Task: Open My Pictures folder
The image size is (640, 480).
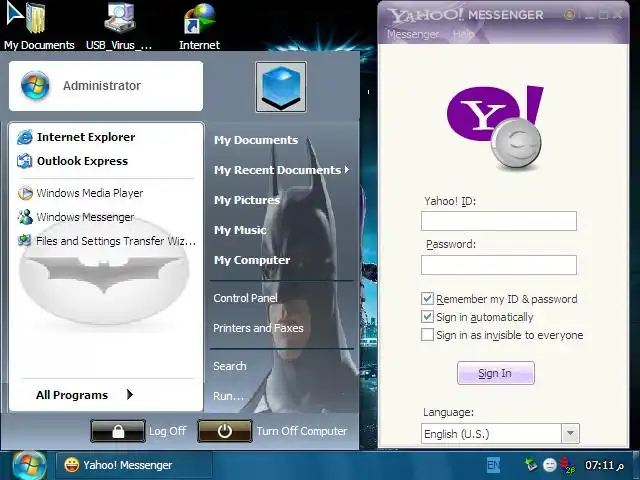Action: coord(247,200)
